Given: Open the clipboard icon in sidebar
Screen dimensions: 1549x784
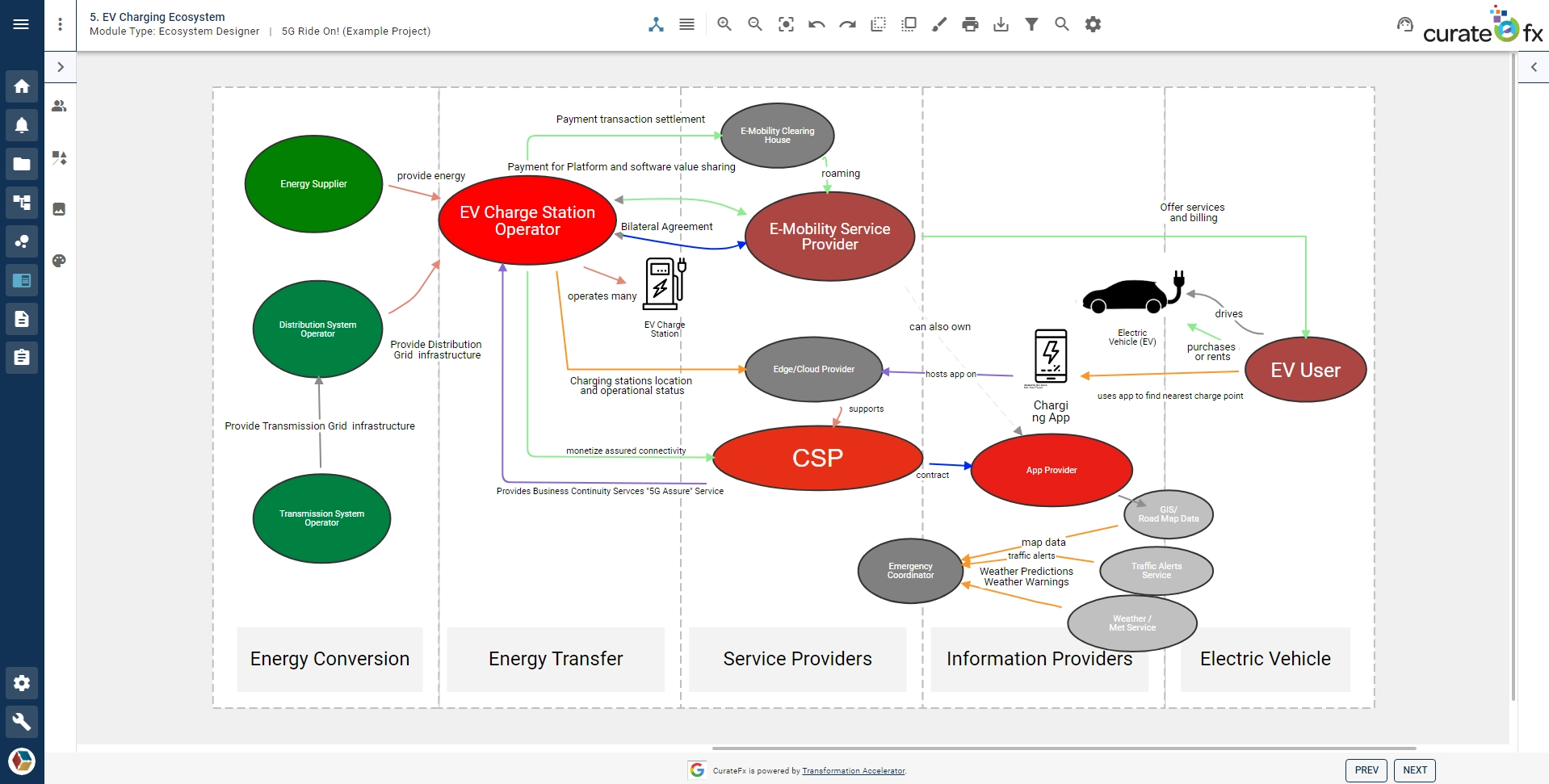Looking at the screenshot, I should (x=22, y=357).
